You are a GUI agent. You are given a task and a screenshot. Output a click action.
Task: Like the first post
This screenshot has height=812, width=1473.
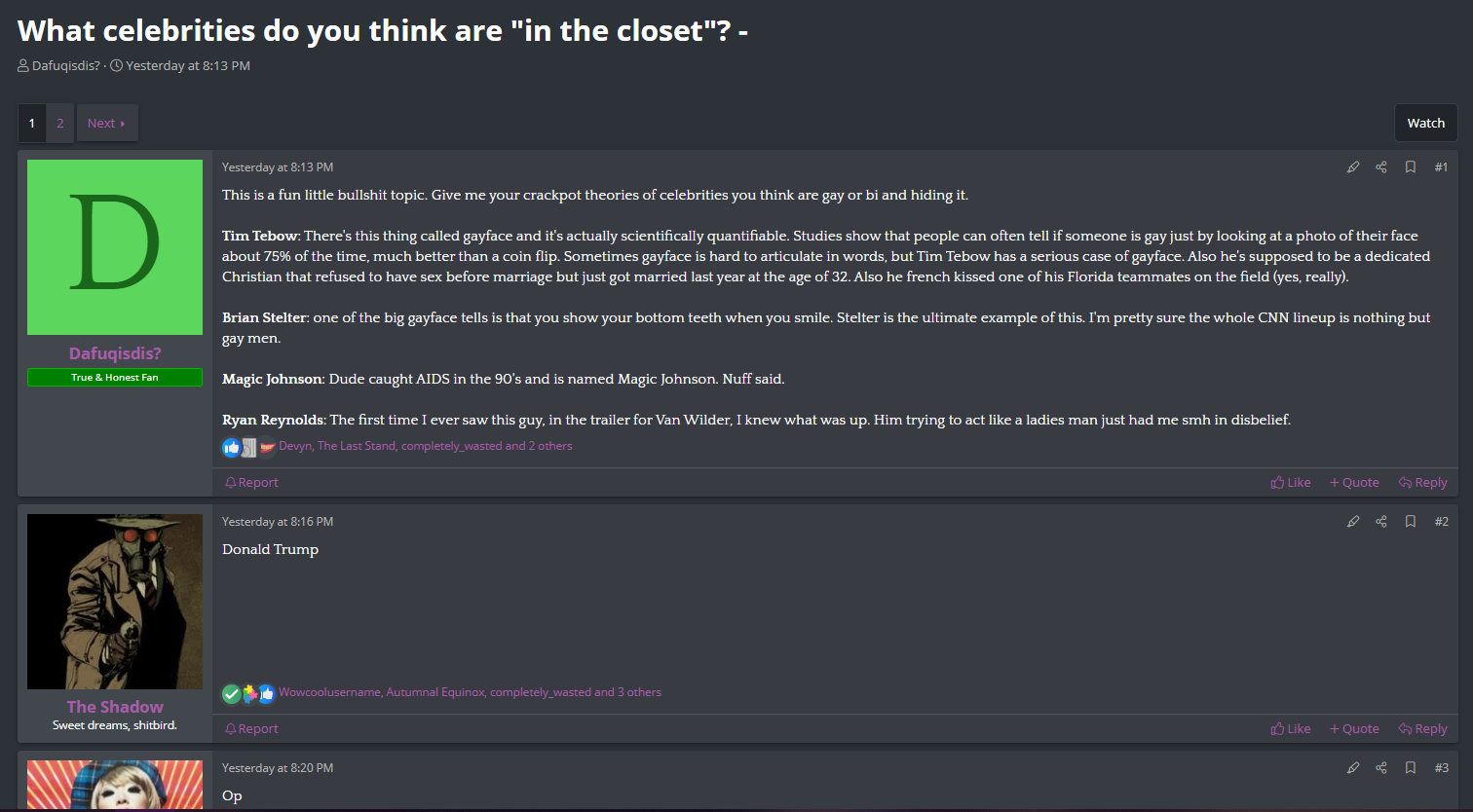coord(1291,483)
